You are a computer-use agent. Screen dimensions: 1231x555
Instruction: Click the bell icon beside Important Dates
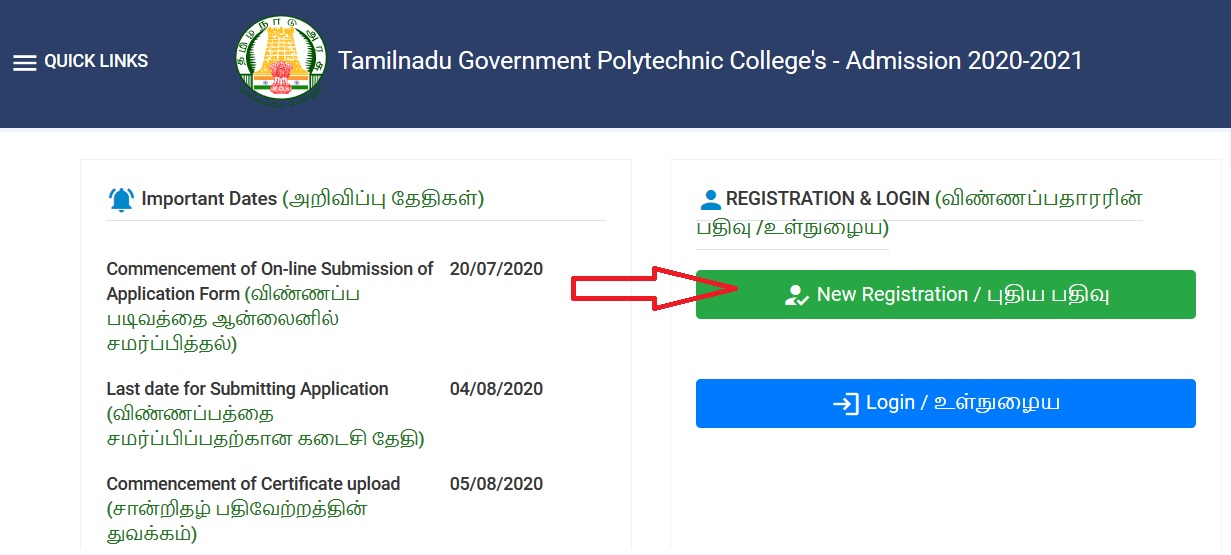[121, 200]
